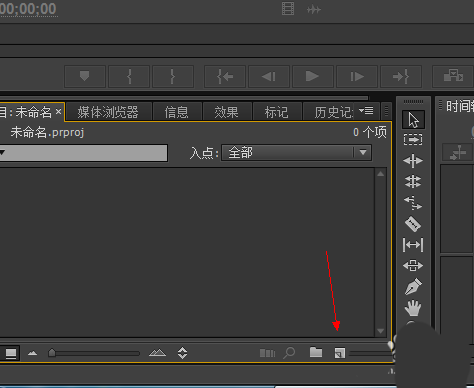The image size is (474, 388).
Task: Open the 入点 全部 dropdown
Action: pos(296,153)
